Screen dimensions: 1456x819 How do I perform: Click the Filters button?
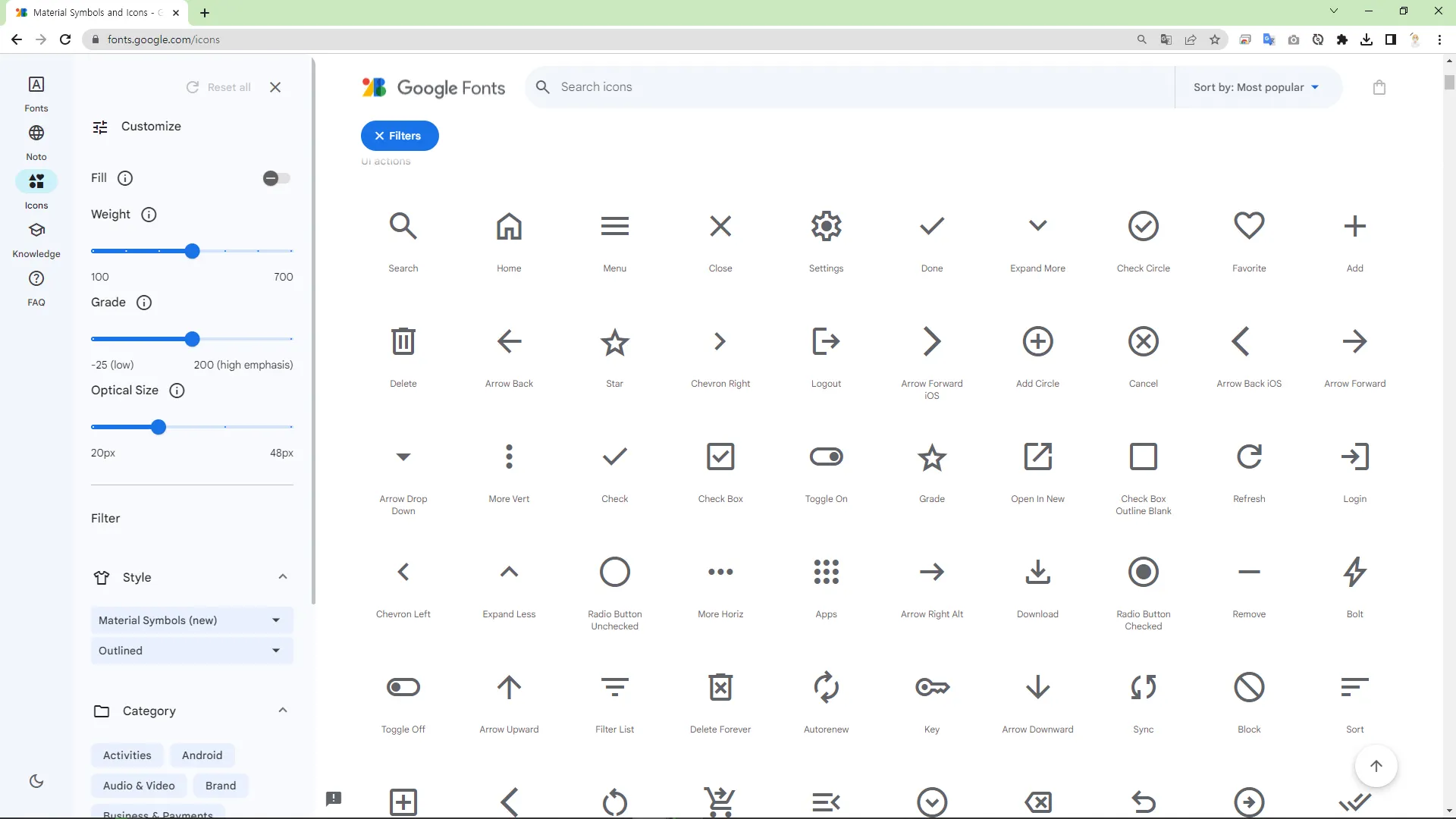pos(400,136)
